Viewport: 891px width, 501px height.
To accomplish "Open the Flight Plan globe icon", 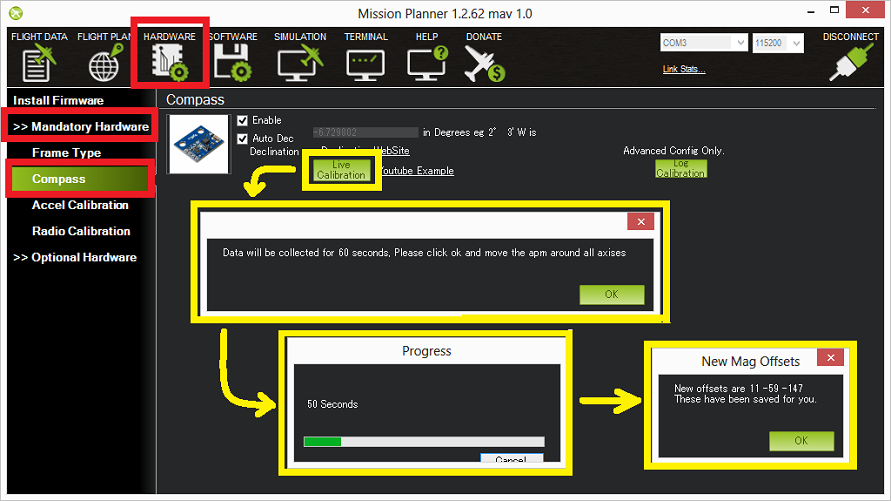I will pos(106,63).
